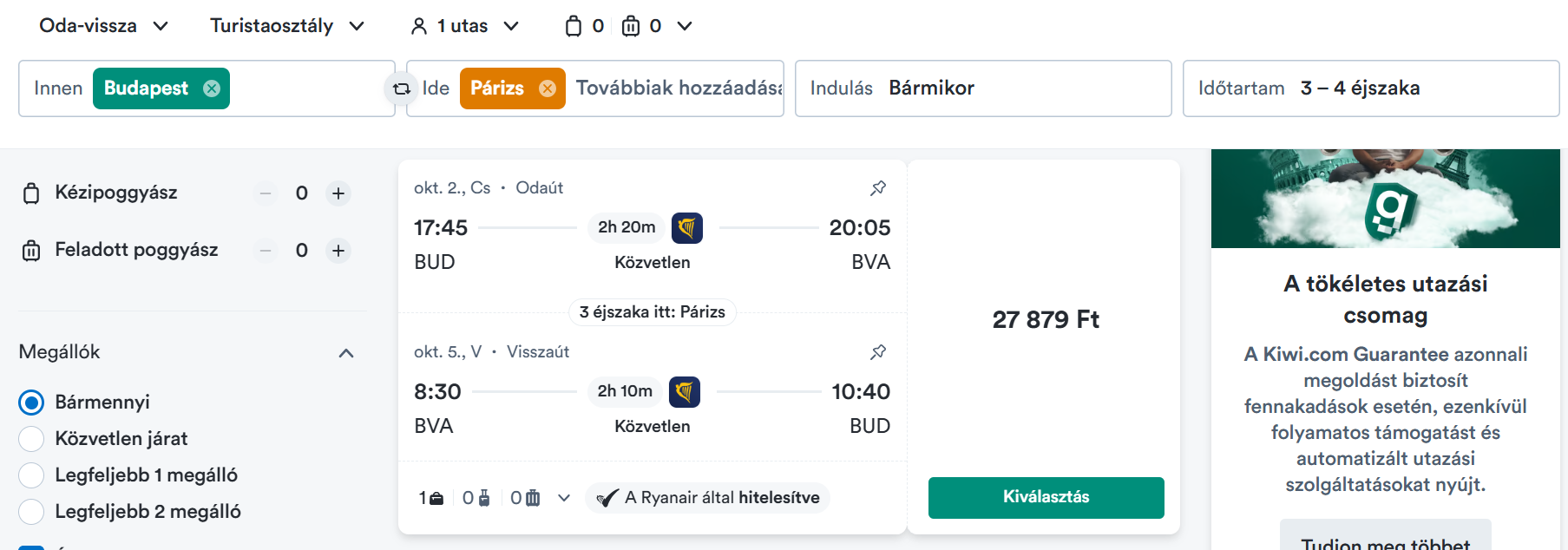
Task: Choose Legfeljebb 1 megálló radio option
Action: pyautogui.click(x=31, y=475)
